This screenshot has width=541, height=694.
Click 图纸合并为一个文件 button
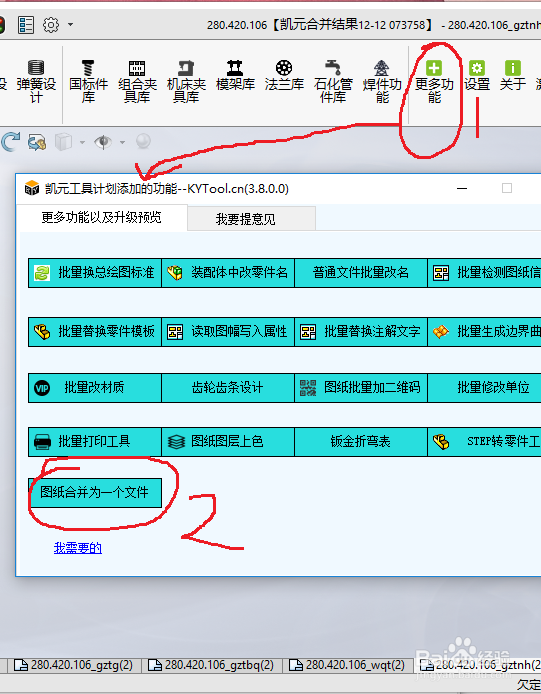coord(95,493)
